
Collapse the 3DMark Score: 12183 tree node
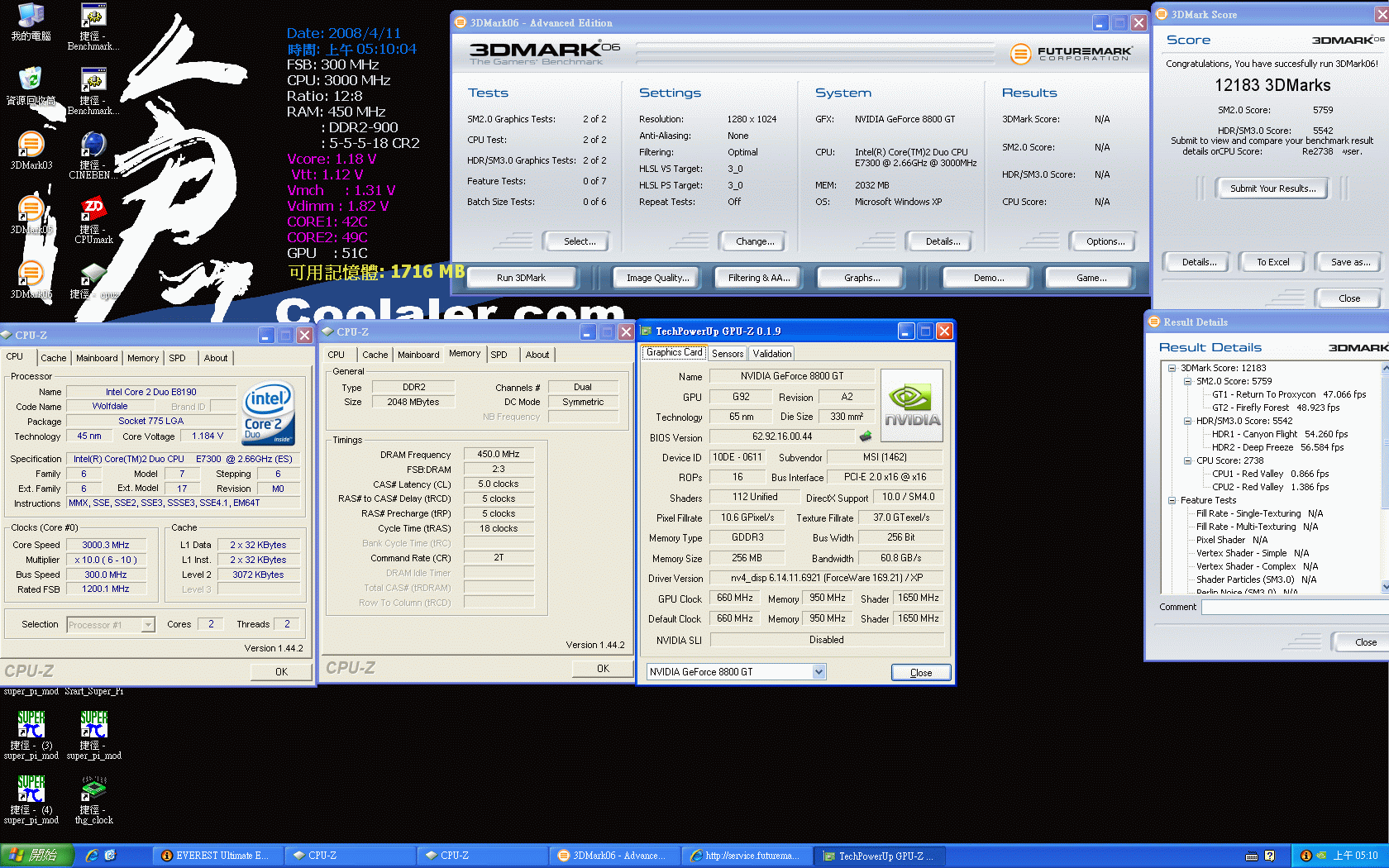(x=1172, y=369)
